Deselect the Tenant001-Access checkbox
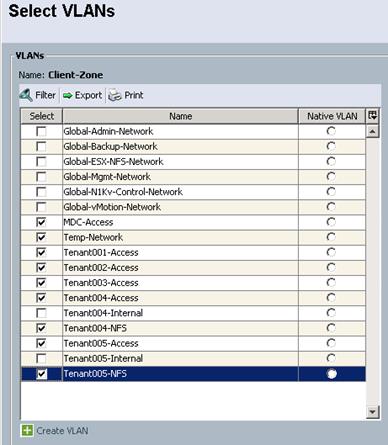This screenshot has height=445, width=388. click(x=41, y=253)
